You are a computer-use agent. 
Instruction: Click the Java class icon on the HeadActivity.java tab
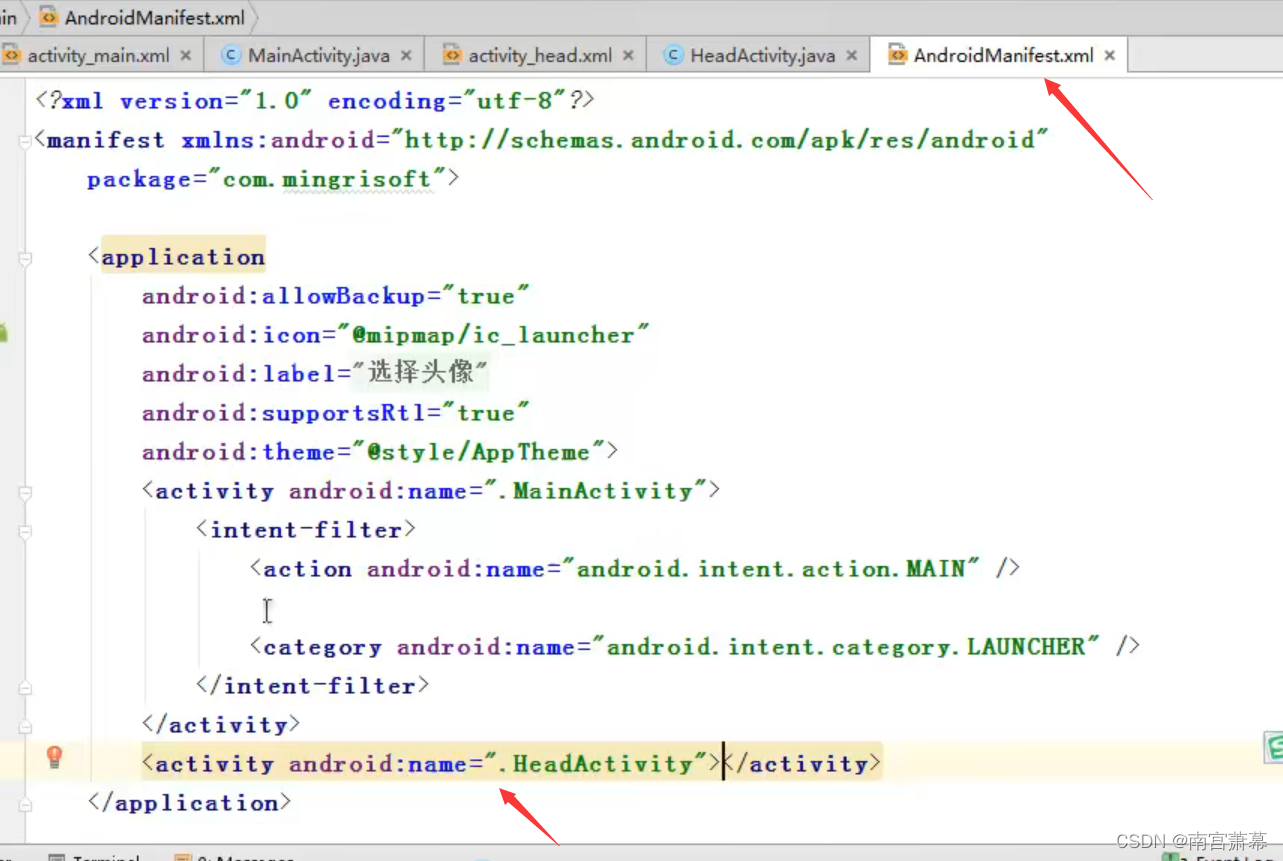[x=674, y=56]
